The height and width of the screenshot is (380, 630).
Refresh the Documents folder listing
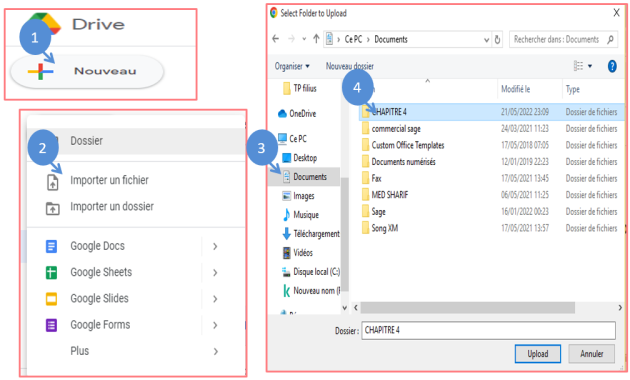pos(497,40)
